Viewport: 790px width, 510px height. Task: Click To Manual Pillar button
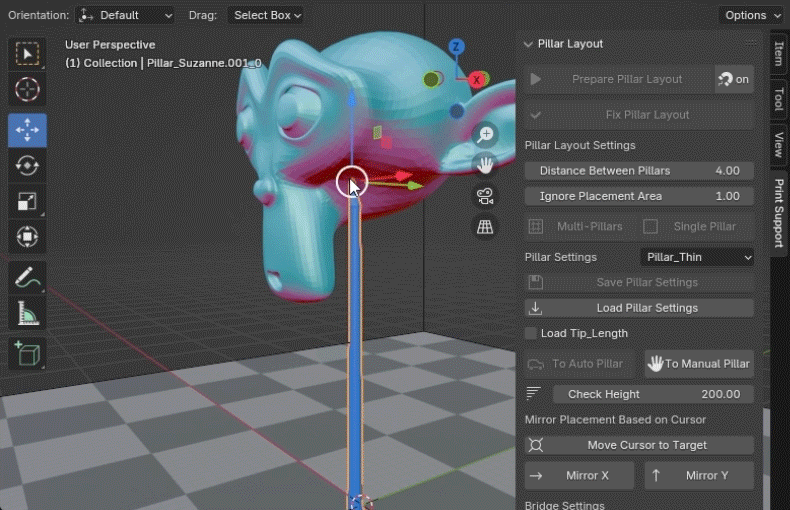(x=699, y=364)
